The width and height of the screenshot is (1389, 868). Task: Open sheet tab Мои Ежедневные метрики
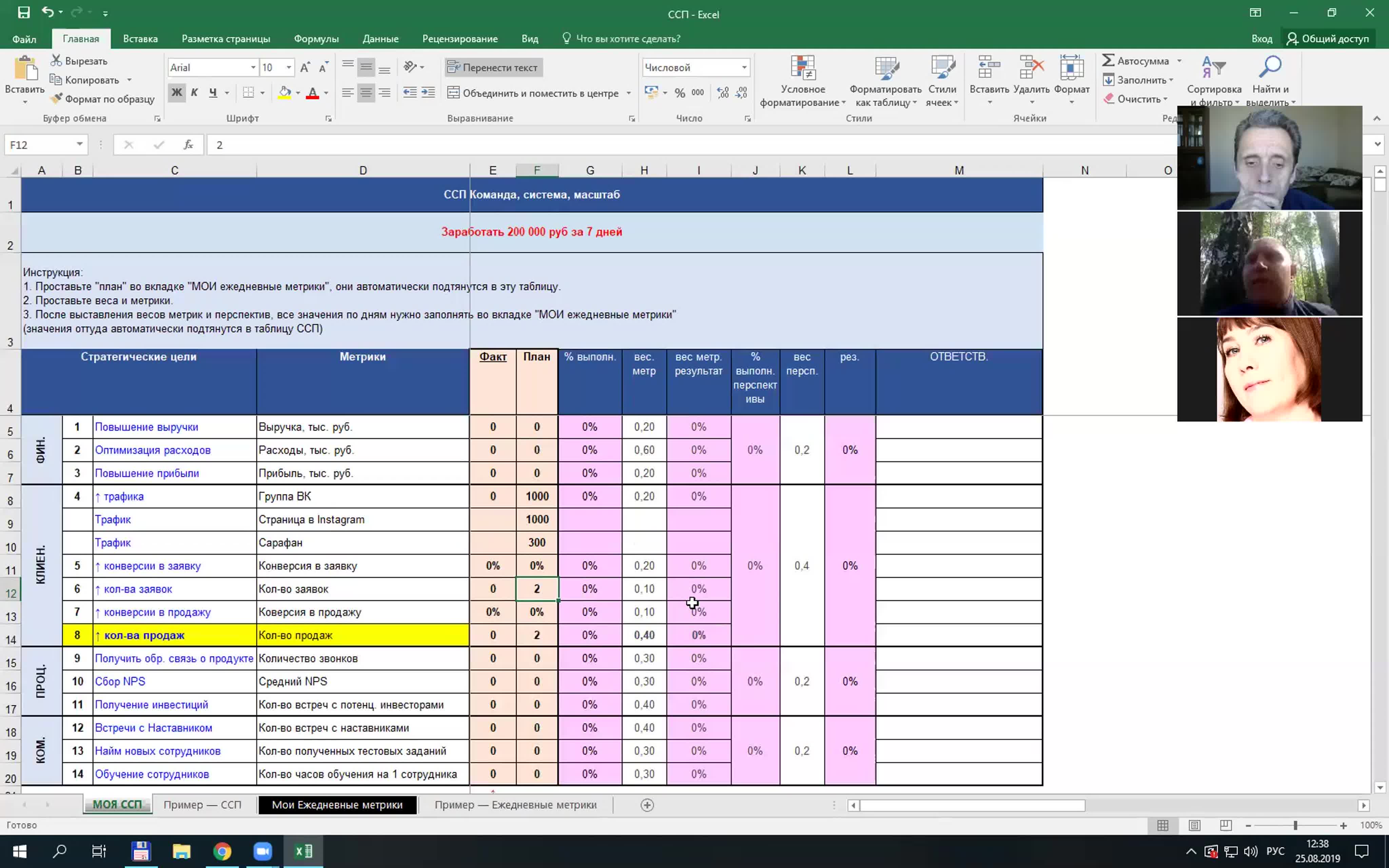(337, 804)
